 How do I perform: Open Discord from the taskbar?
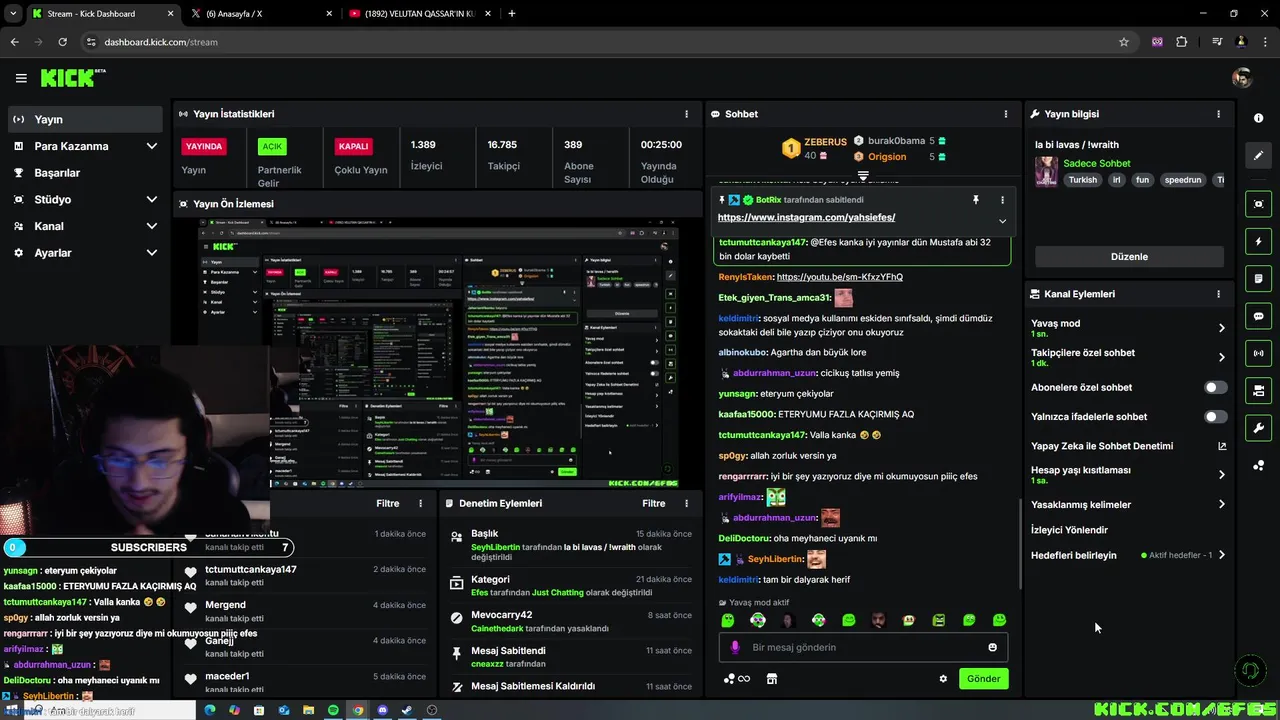point(382,710)
